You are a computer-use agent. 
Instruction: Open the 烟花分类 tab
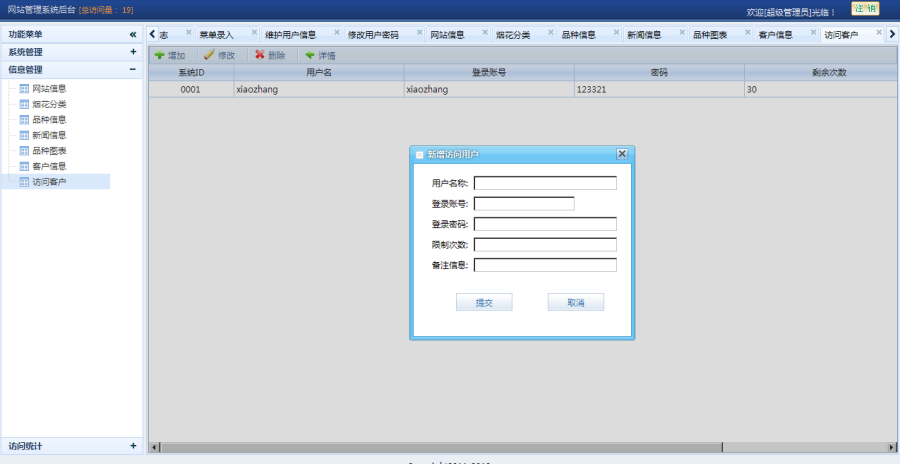[513, 35]
